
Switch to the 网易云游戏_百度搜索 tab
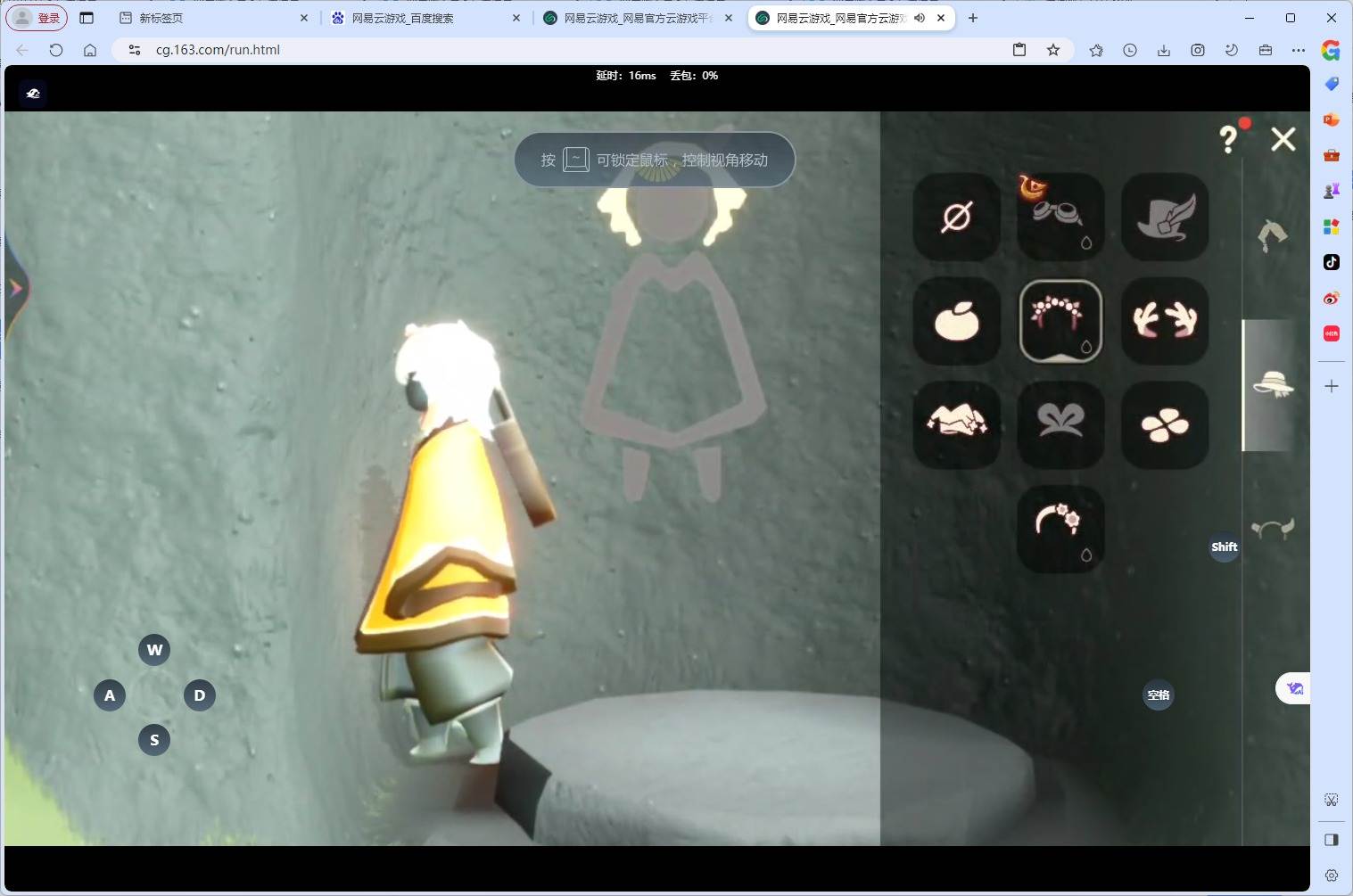pos(426,18)
